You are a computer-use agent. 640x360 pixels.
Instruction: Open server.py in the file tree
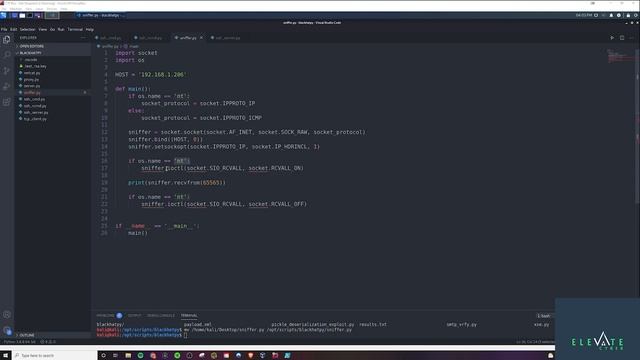(x=32, y=86)
